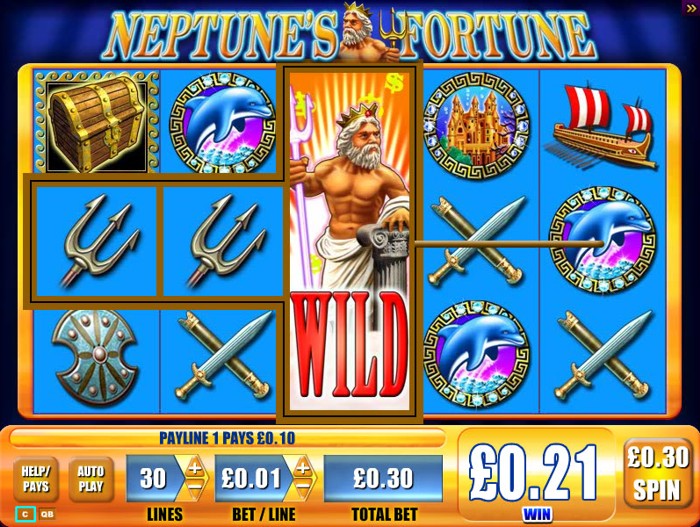This screenshot has width=700, height=527.
Task: Open Help/Pays paytable
Action: 36,479
